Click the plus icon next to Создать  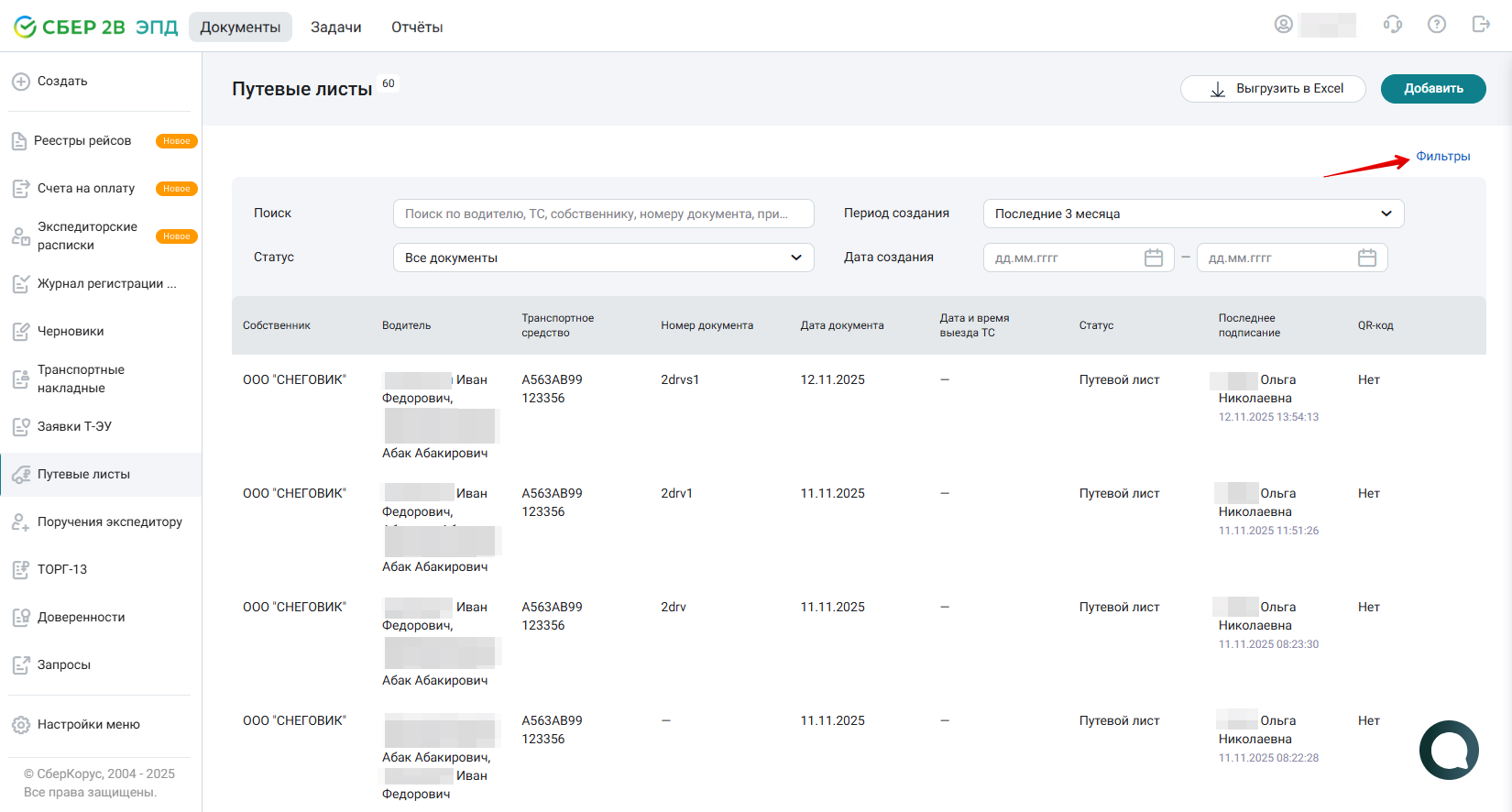point(21,82)
